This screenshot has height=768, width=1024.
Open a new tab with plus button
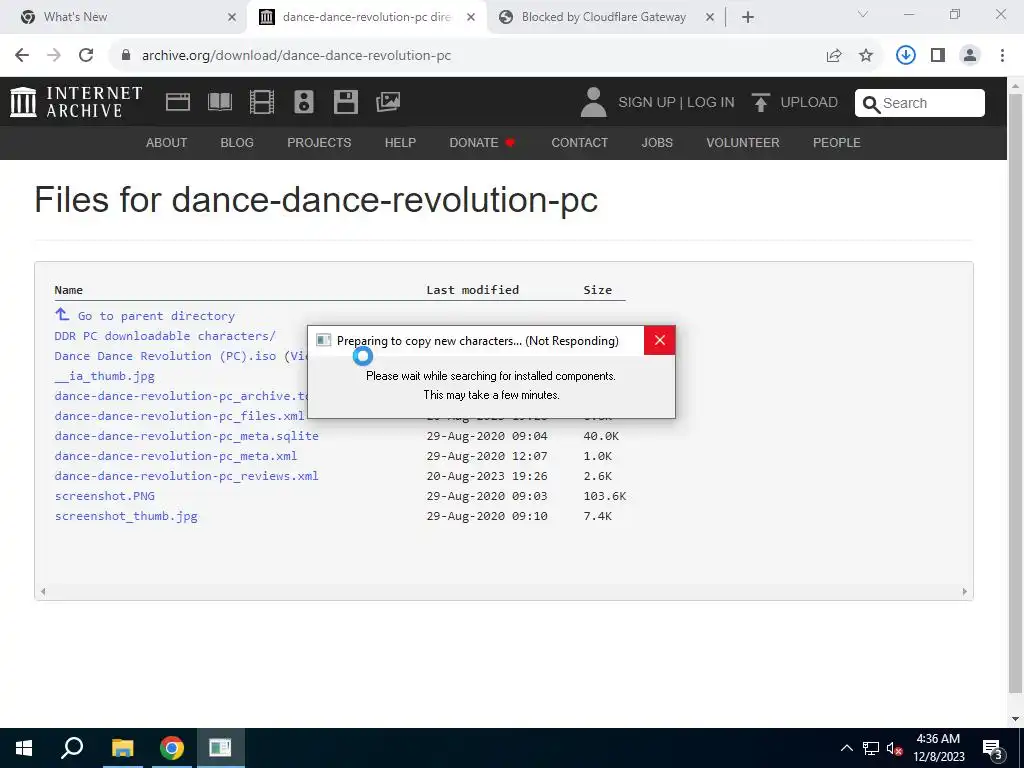(748, 18)
